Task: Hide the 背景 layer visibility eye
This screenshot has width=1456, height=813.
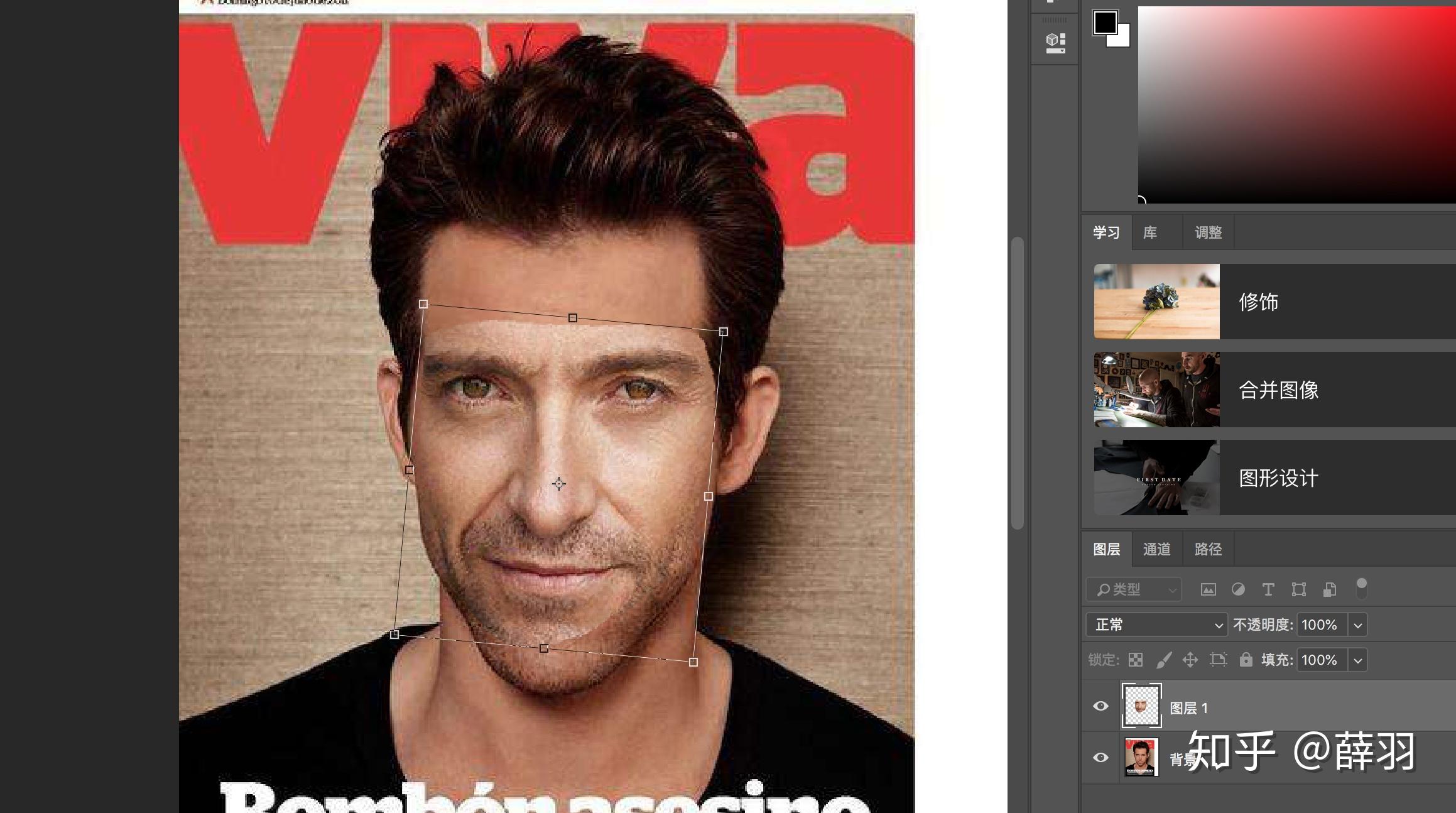Action: [1100, 758]
